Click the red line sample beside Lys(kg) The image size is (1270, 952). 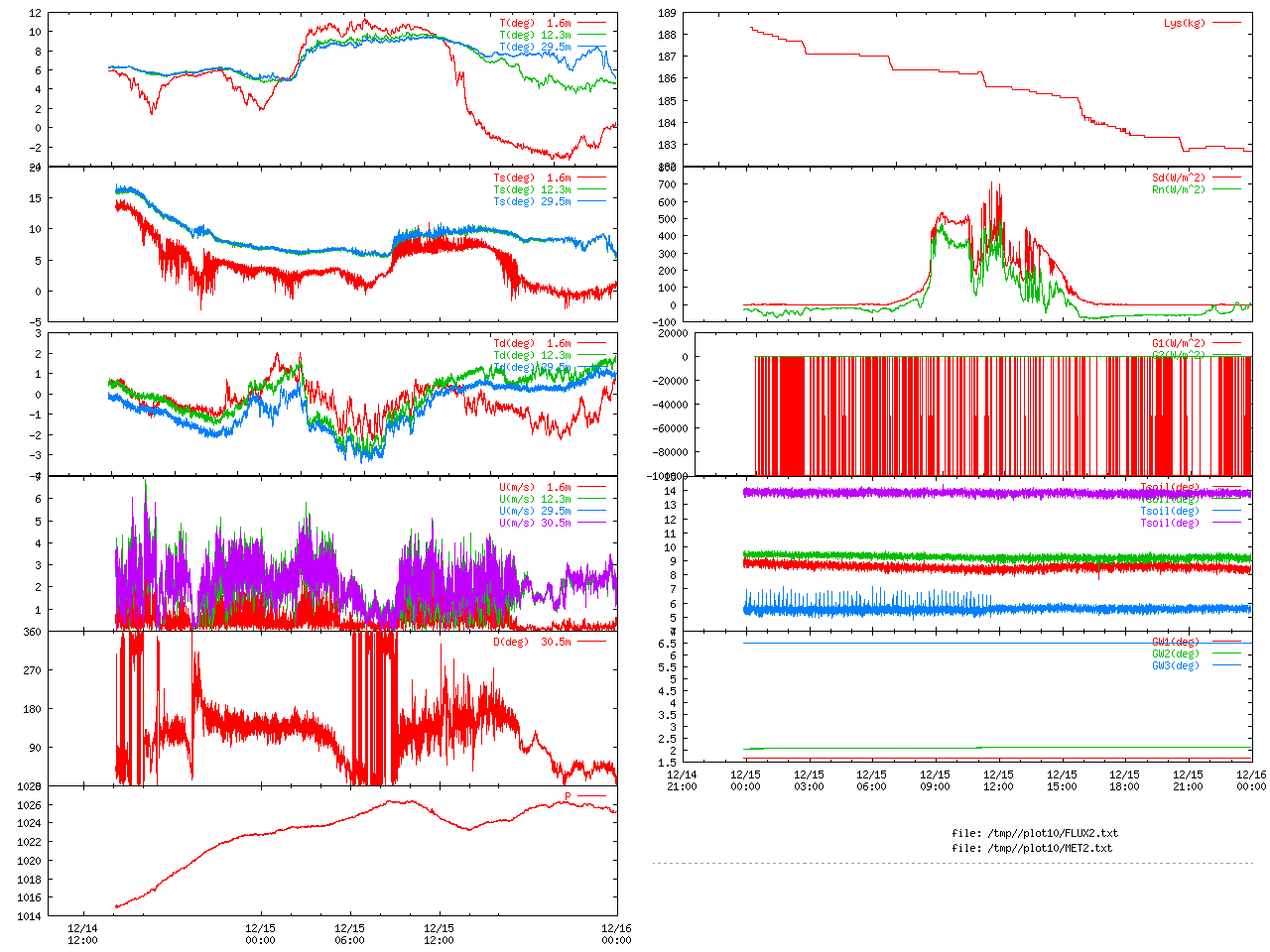tap(1226, 23)
